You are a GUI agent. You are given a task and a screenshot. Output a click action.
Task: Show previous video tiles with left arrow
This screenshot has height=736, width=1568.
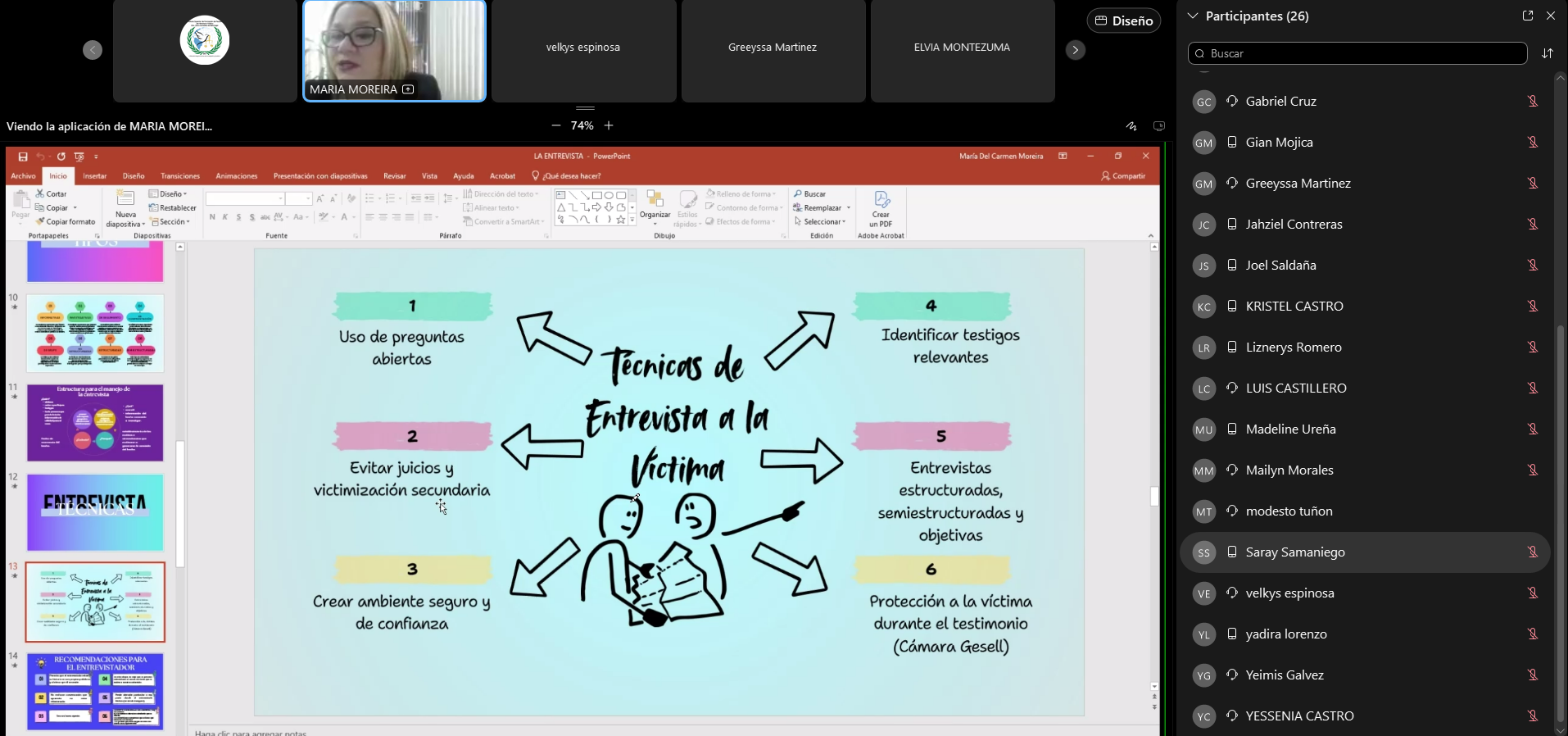(93, 50)
